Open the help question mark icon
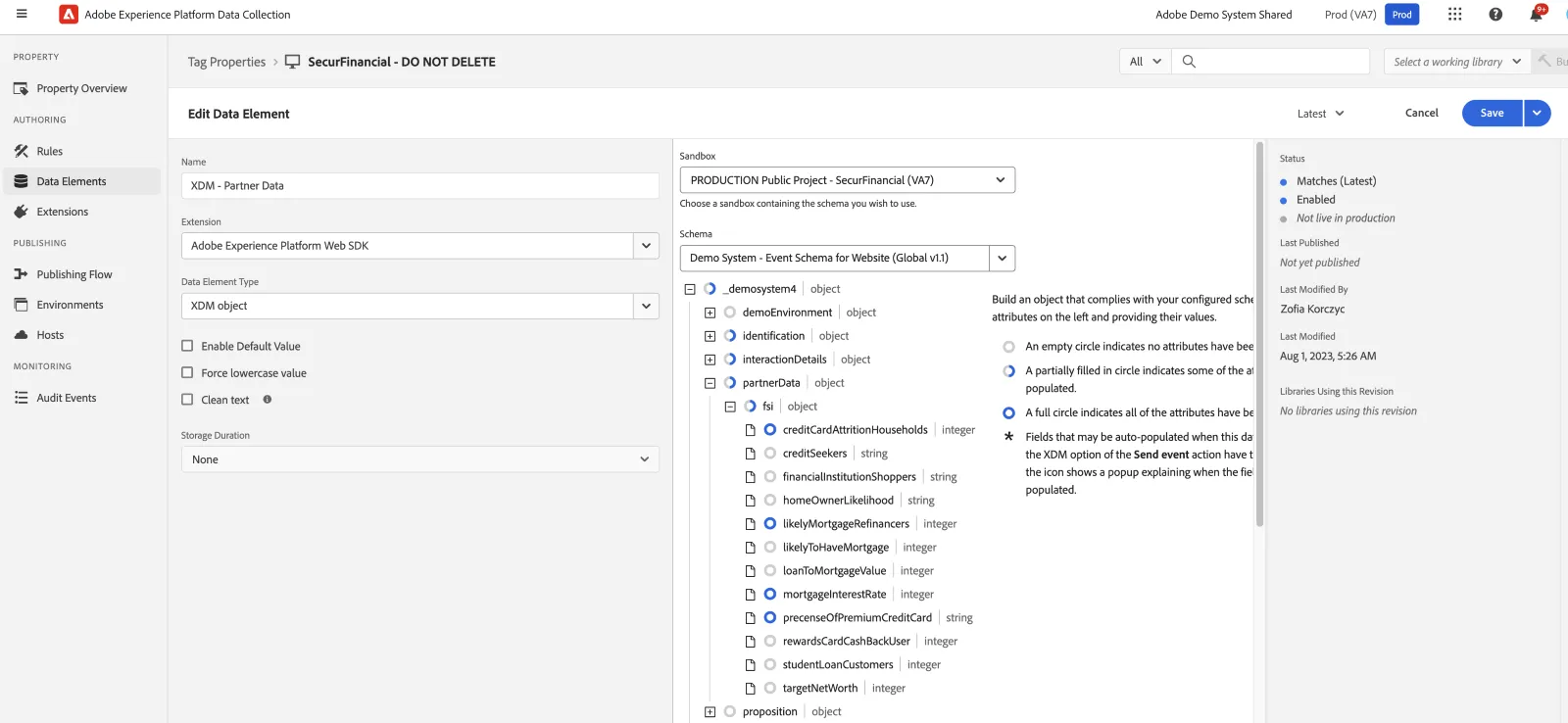1568x723 pixels. pos(1495,14)
